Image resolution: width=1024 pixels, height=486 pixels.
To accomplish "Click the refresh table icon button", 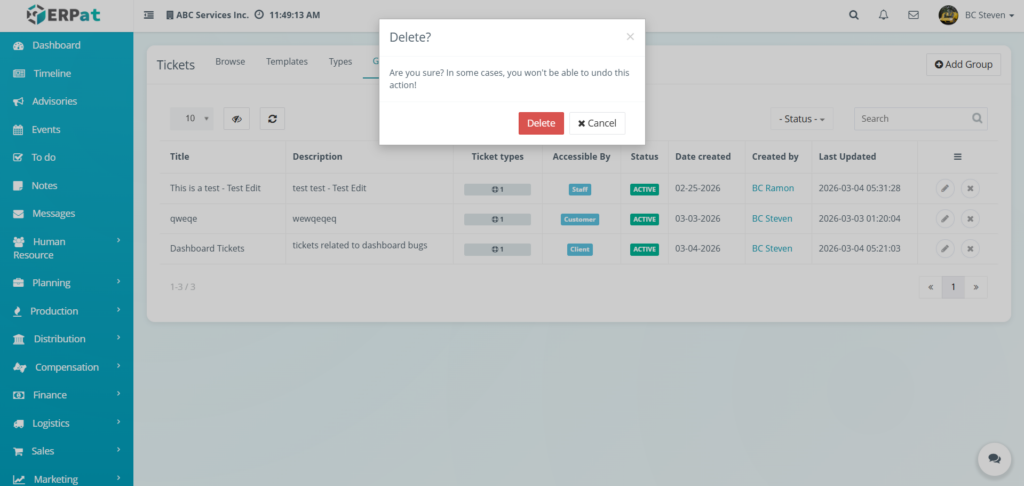I will [272, 119].
